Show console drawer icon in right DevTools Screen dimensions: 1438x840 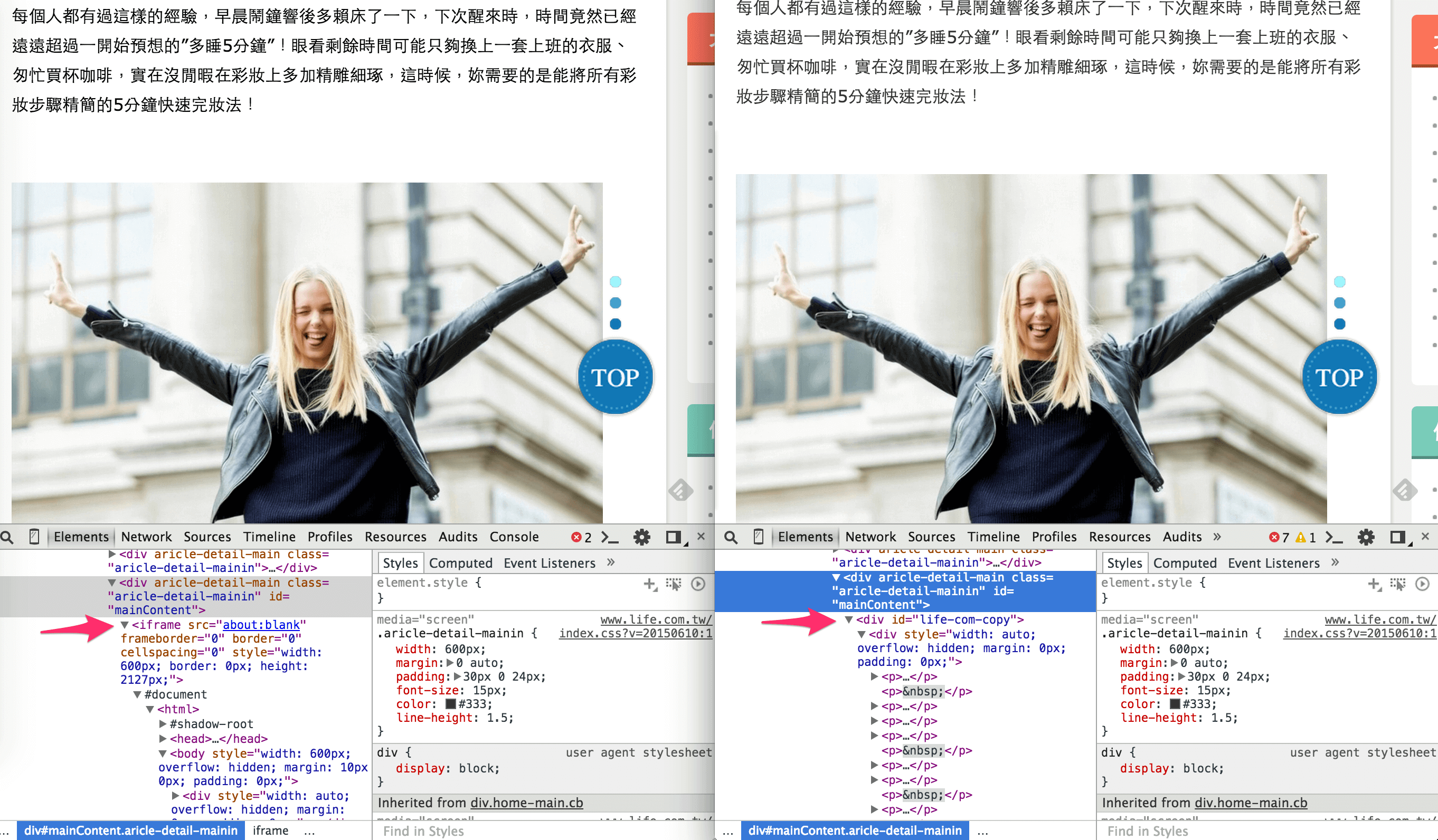[x=1333, y=537]
